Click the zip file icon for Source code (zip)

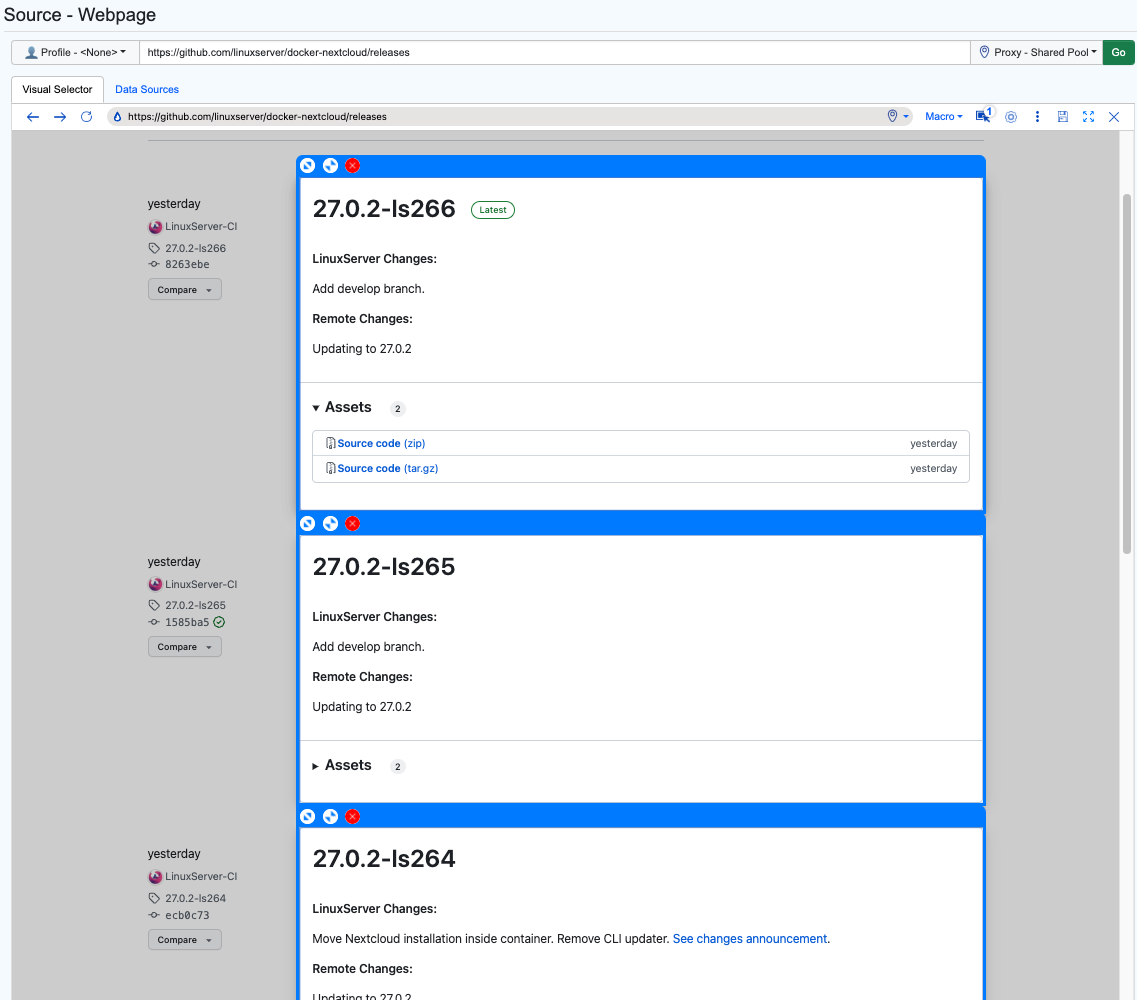pos(331,443)
